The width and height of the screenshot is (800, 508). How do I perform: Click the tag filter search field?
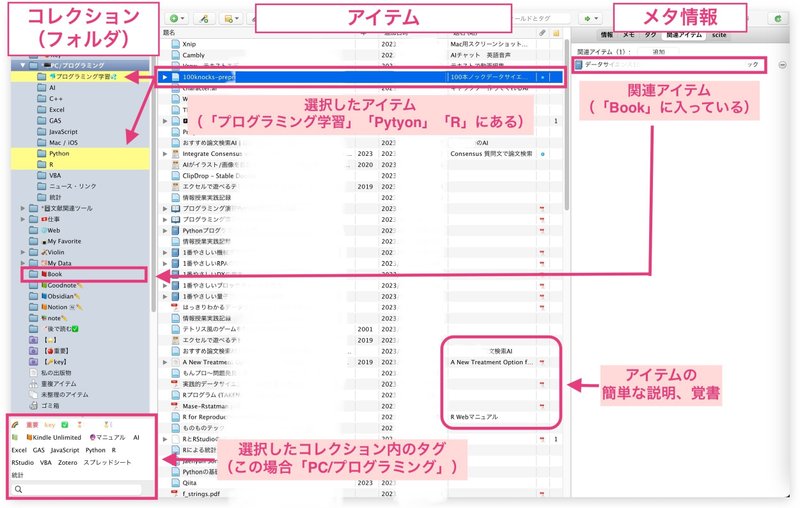[x=77, y=489]
